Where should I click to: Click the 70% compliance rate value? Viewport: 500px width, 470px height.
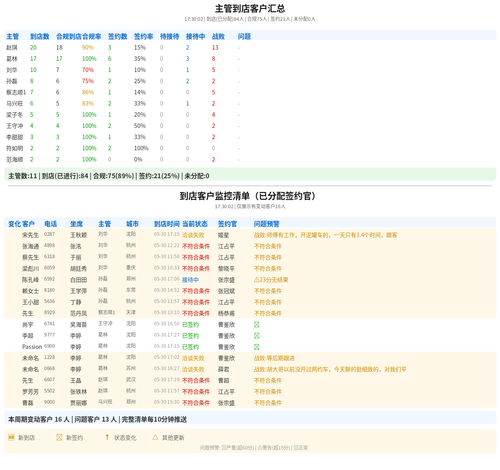88,70
